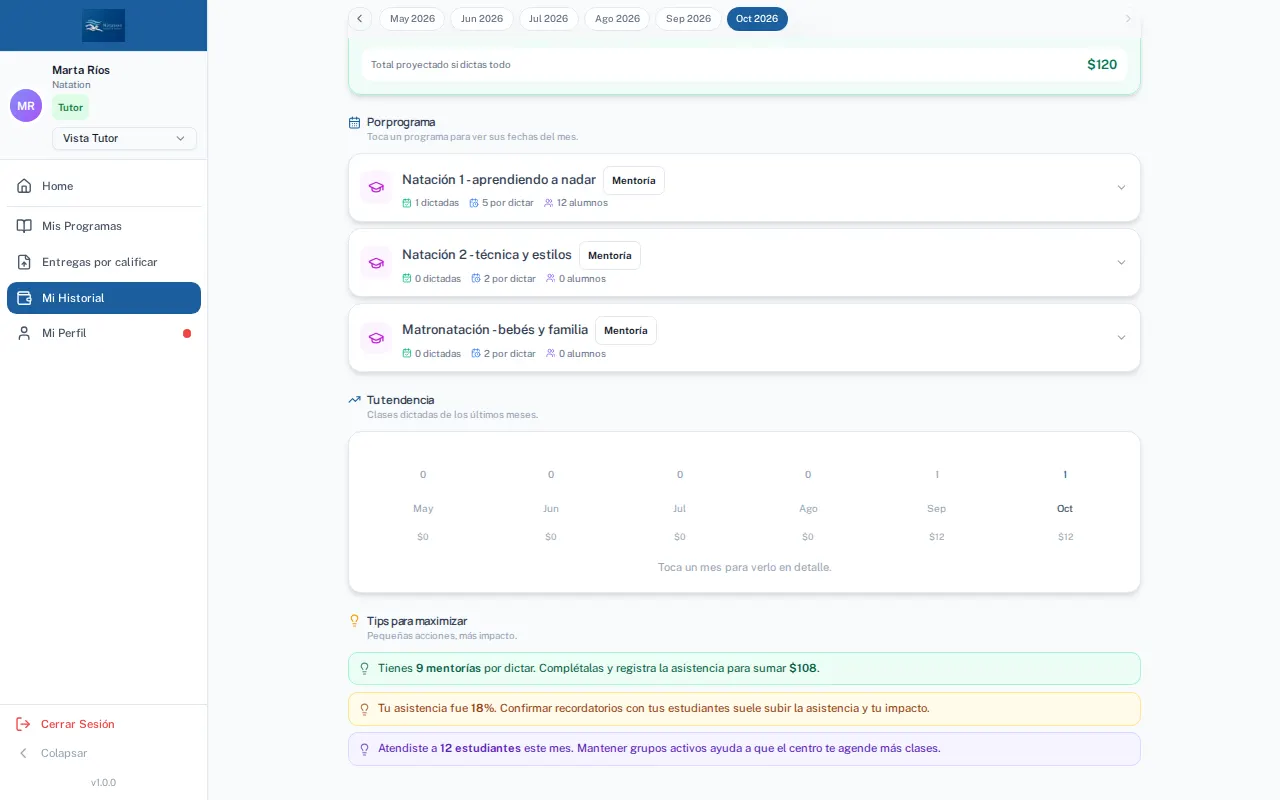1280x800 pixels.
Task: Click Mentoría badge on Natación 1
Action: 634,181
